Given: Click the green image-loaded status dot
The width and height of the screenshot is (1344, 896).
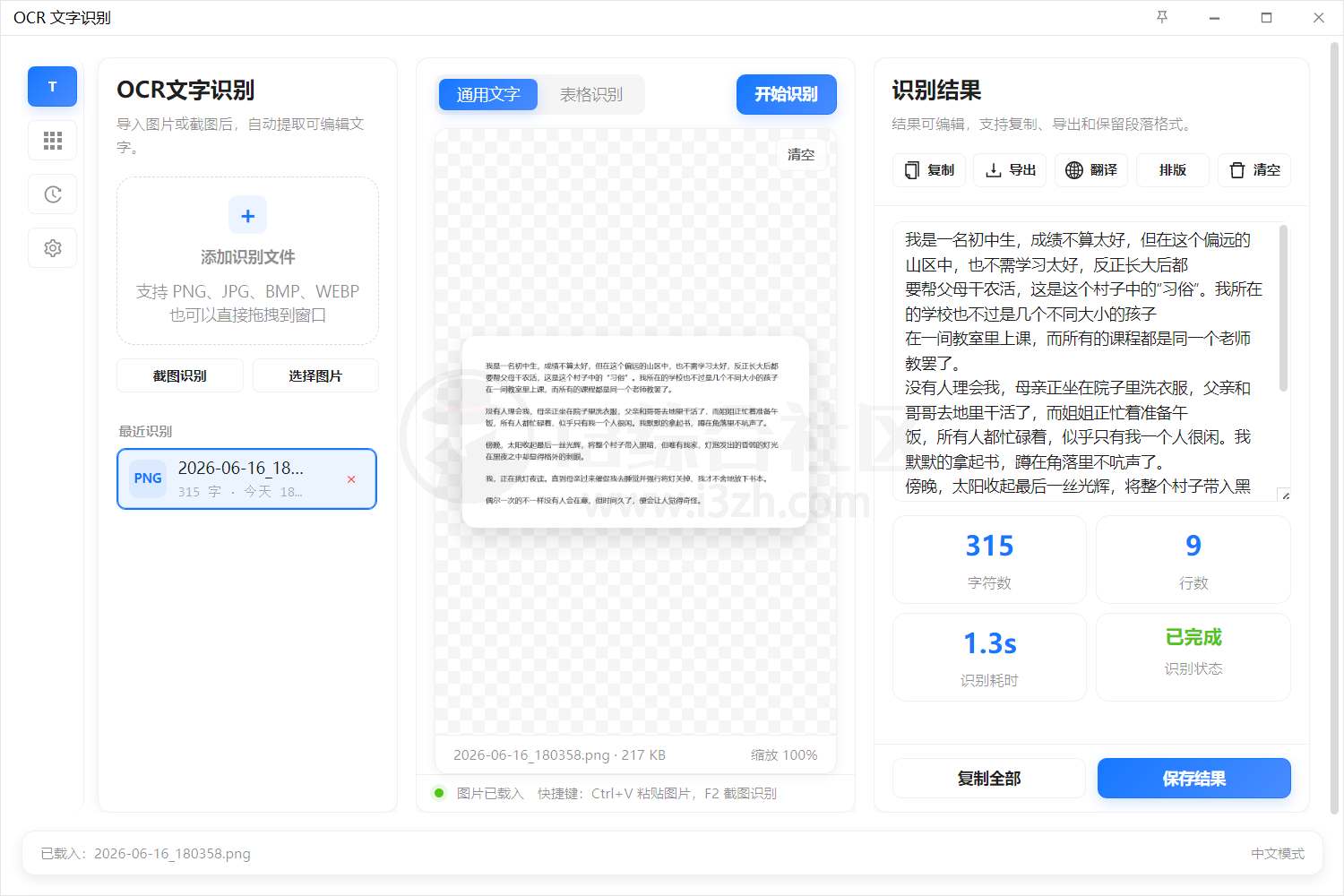Looking at the screenshot, I should coord(439,793).
